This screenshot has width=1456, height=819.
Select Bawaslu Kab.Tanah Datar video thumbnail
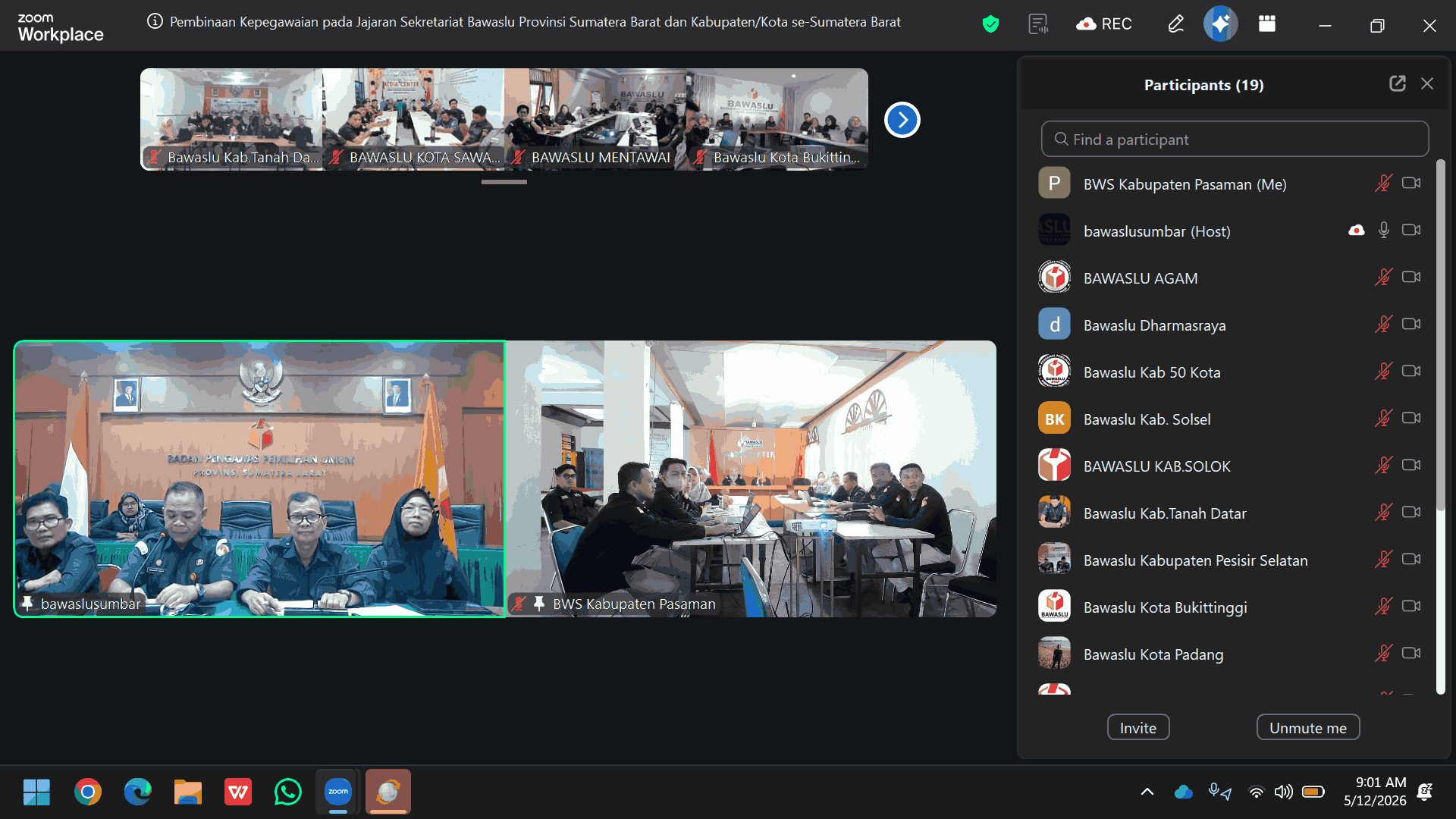coord(231,119)
